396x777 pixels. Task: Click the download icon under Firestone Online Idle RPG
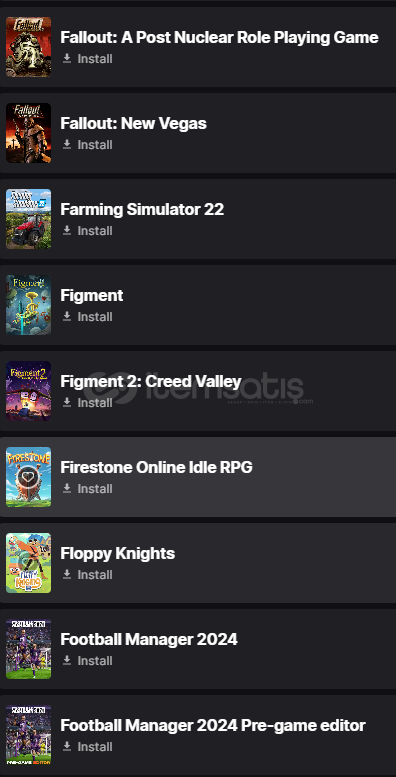(67, 489)
